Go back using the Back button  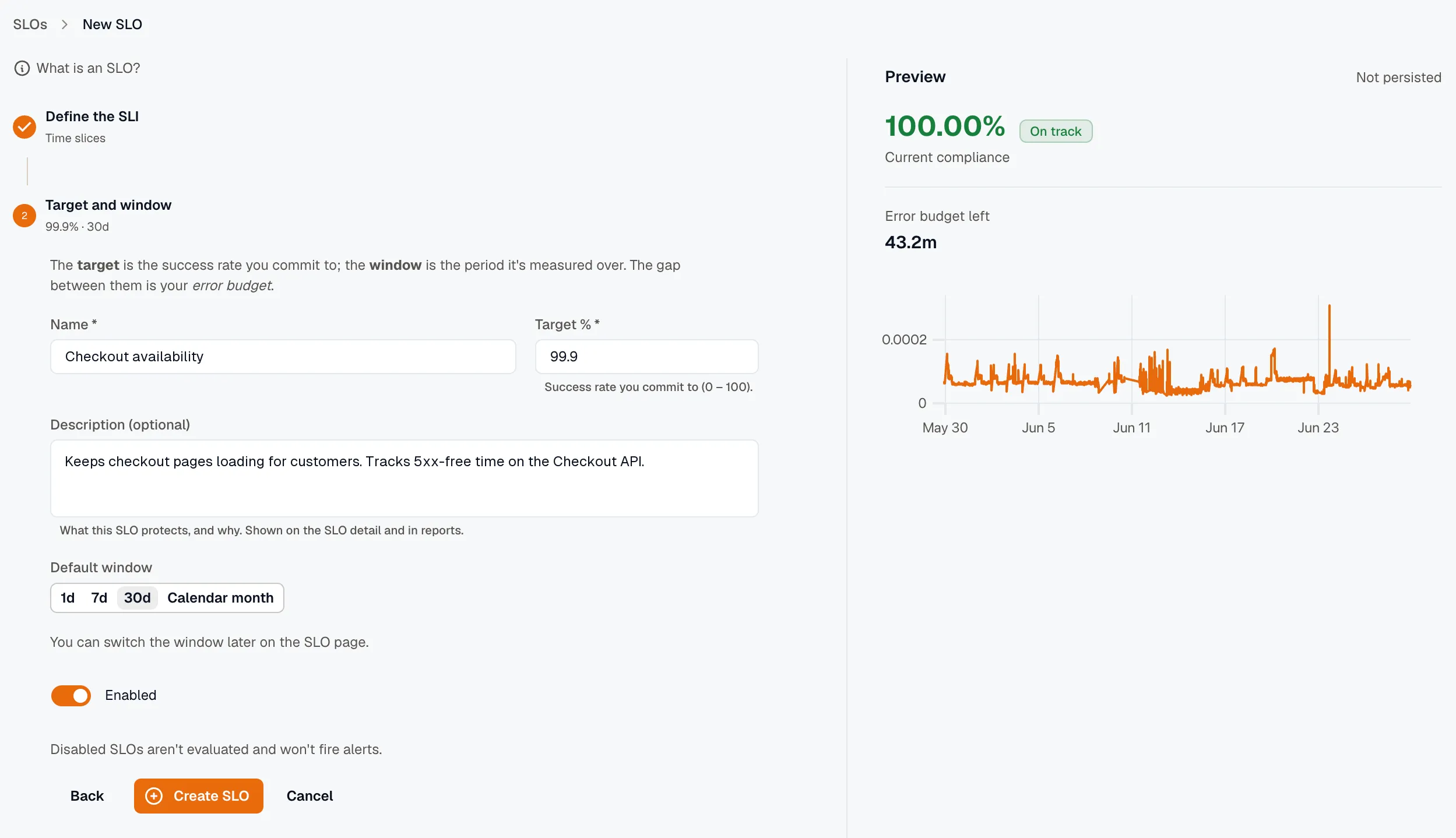pos(87,796)
